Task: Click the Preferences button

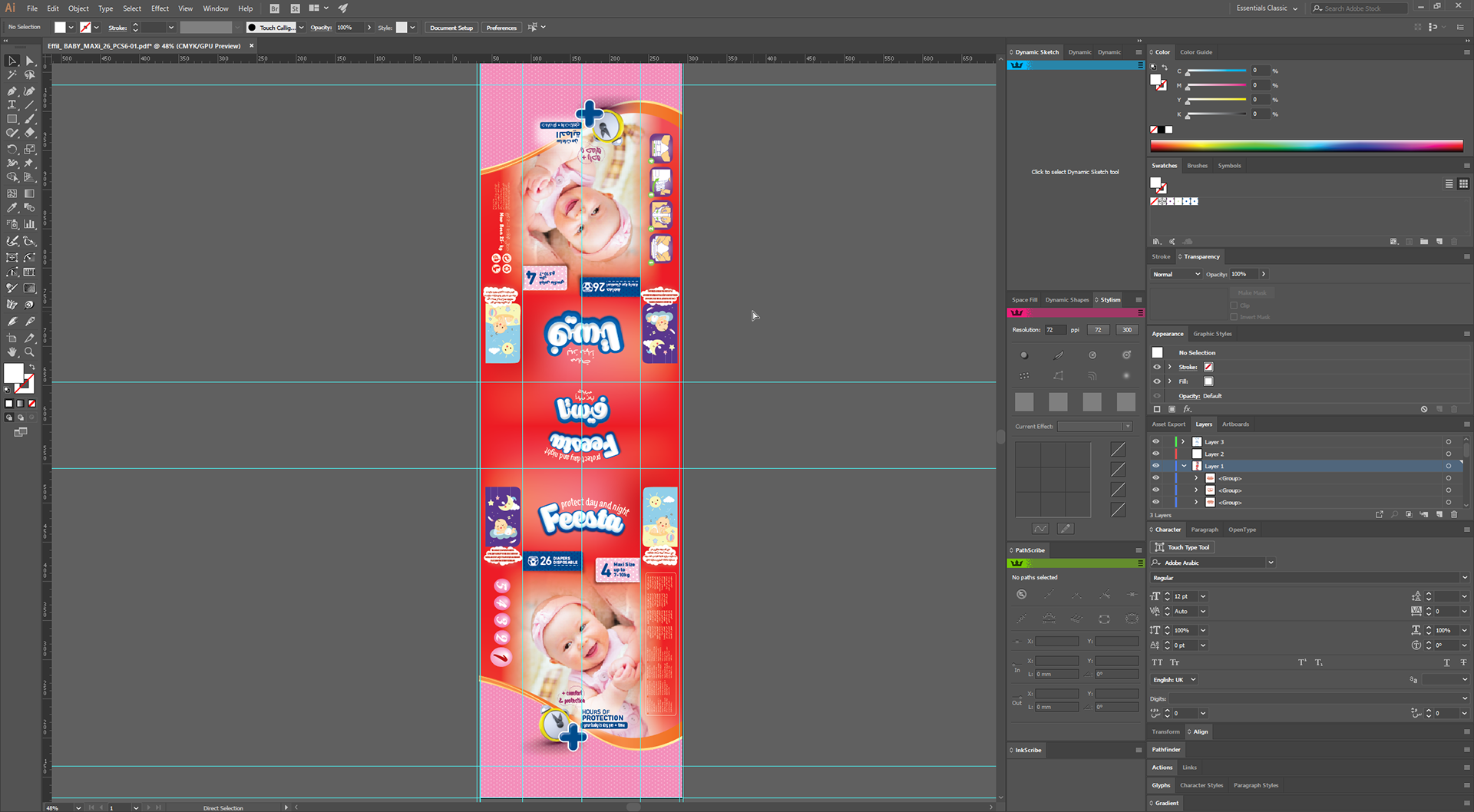Action: [x=501, y=28]
